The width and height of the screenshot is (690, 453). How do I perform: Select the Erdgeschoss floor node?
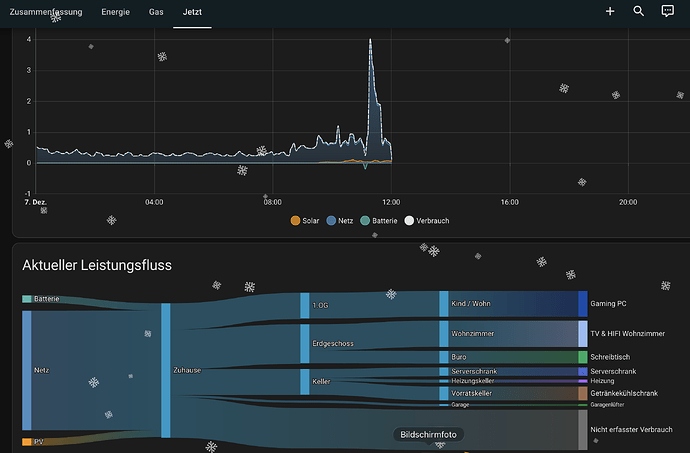click(x=305, y=343)
